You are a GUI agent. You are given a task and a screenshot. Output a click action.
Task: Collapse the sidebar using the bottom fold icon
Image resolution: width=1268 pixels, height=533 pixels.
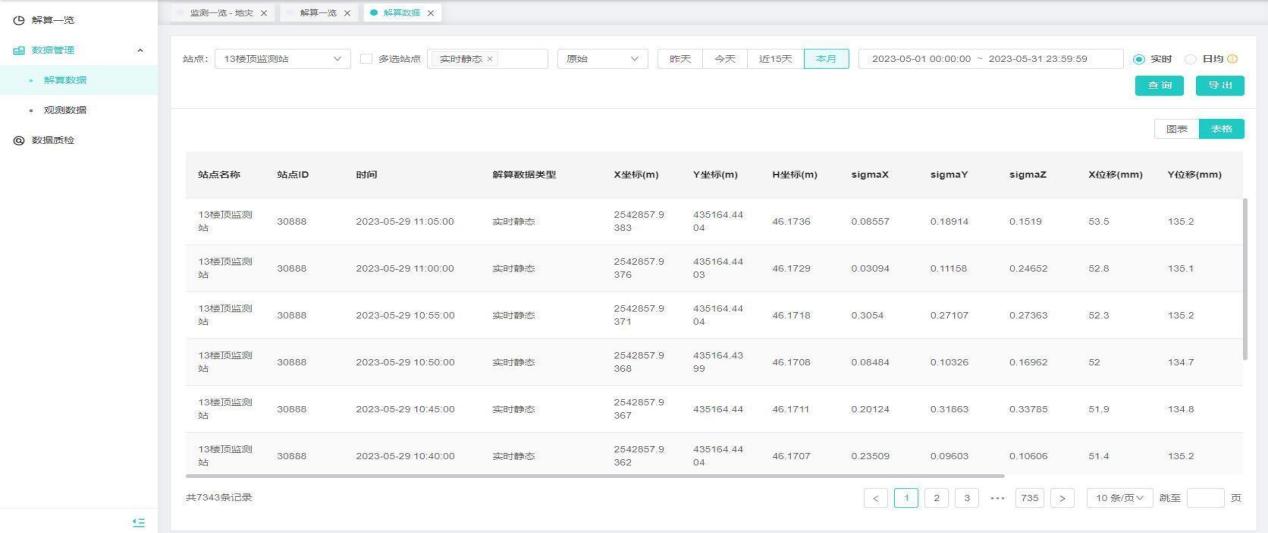point(140,522)
